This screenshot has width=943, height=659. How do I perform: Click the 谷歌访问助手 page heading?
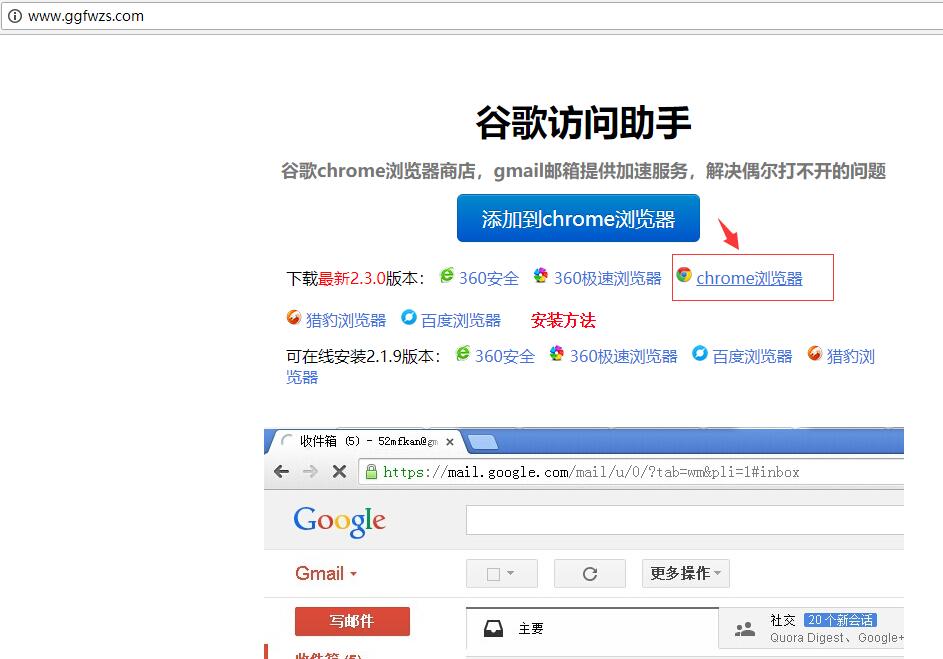point(583,123)
